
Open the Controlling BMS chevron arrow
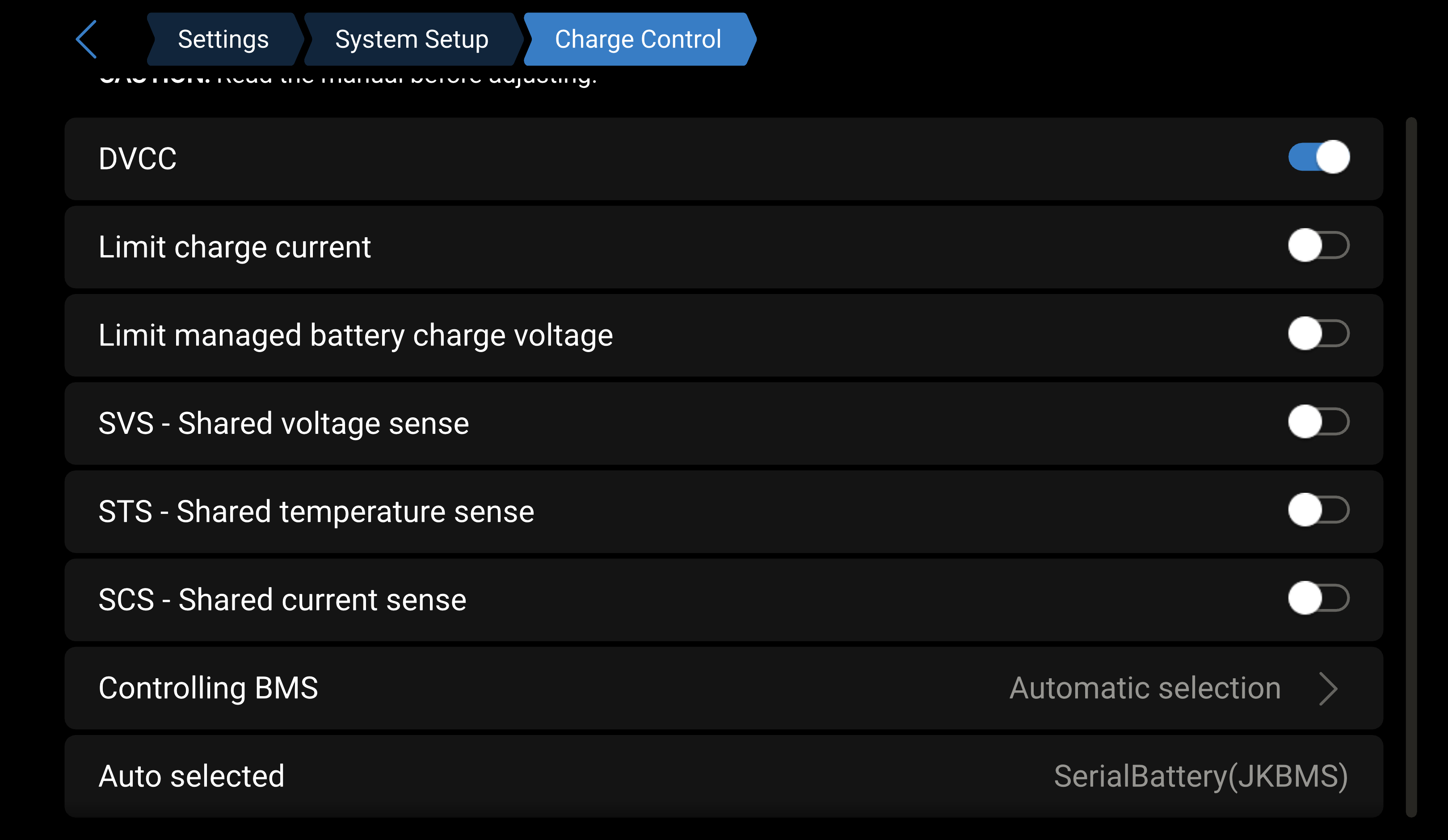point(1328,689)
